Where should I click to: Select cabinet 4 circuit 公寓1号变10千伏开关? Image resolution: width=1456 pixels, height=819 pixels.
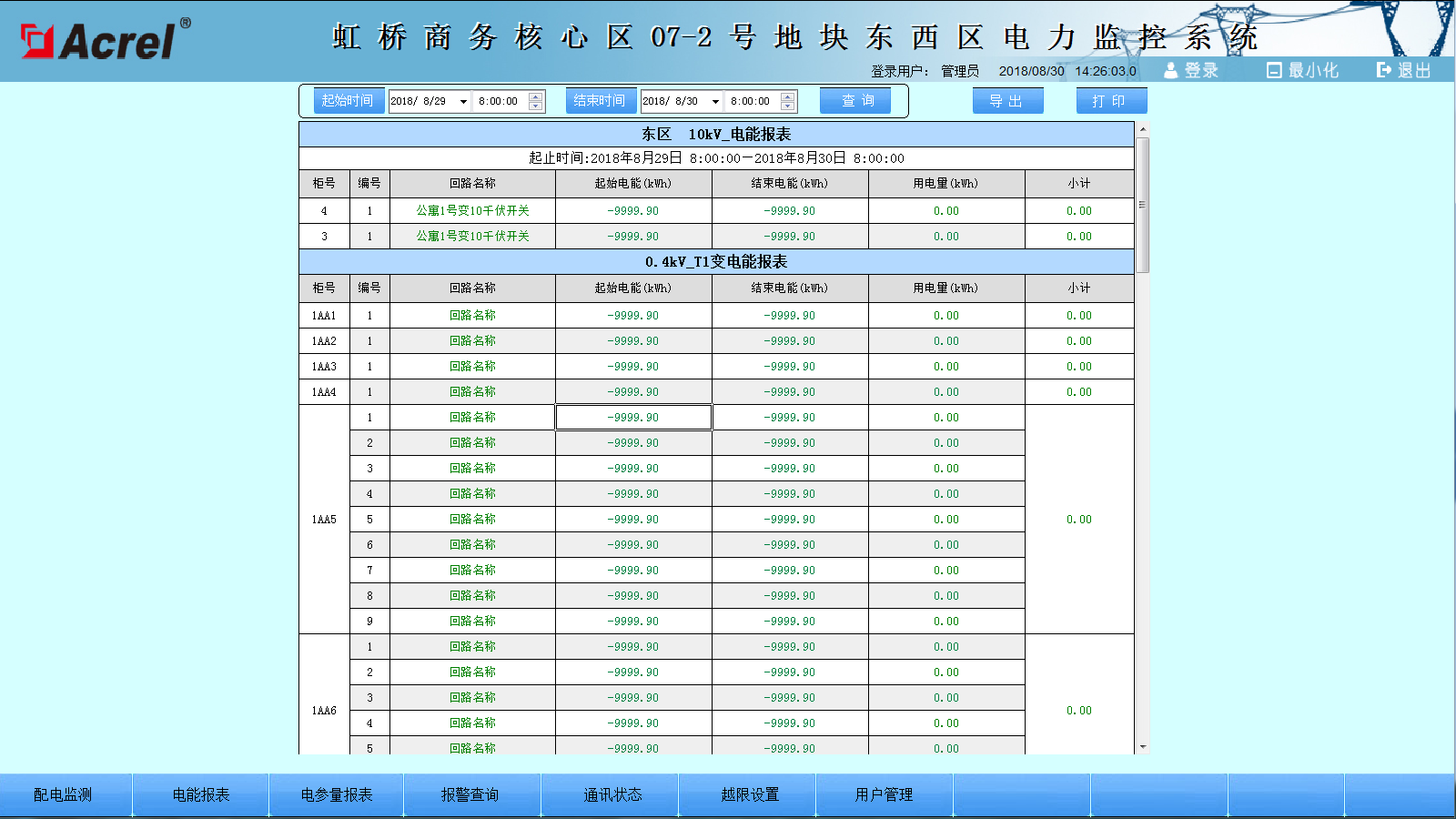[473, 210]
